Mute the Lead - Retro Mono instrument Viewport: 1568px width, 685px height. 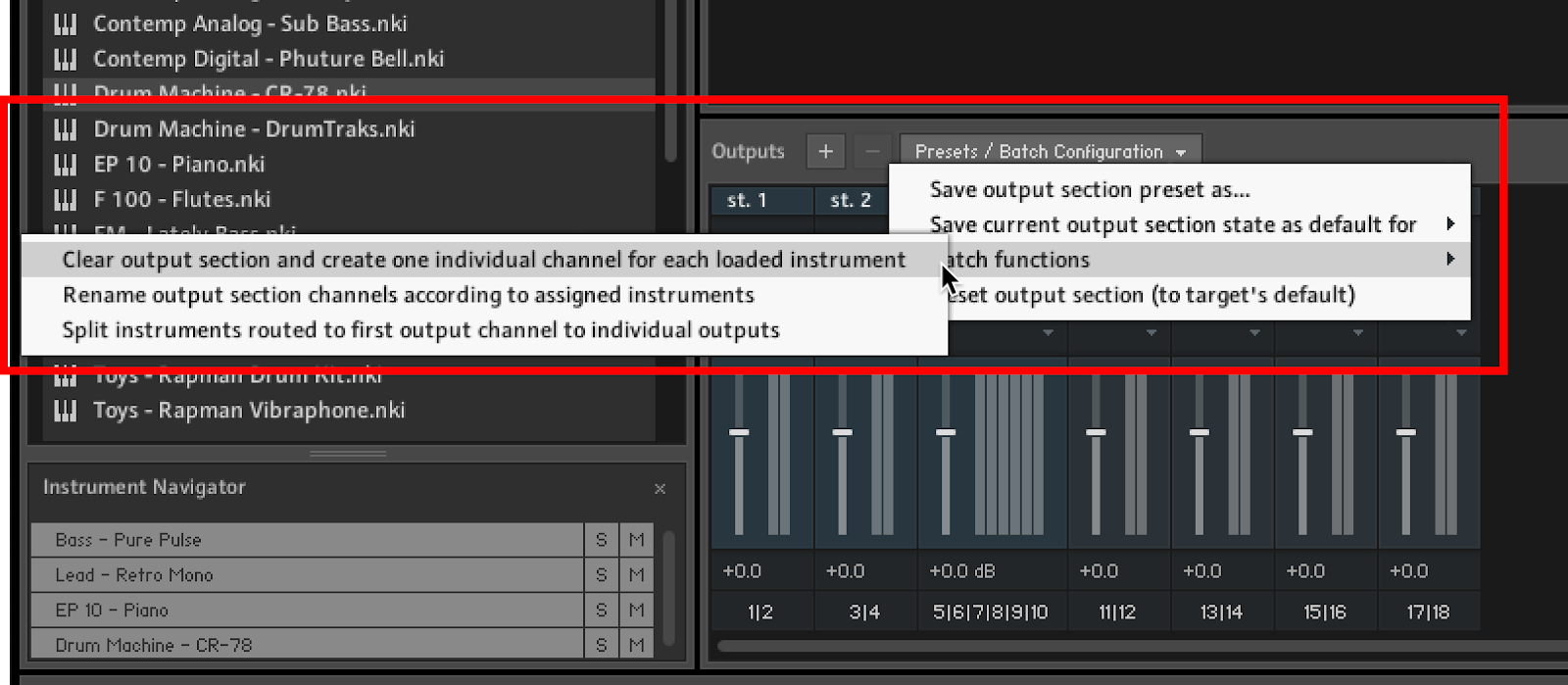(636, 575)
